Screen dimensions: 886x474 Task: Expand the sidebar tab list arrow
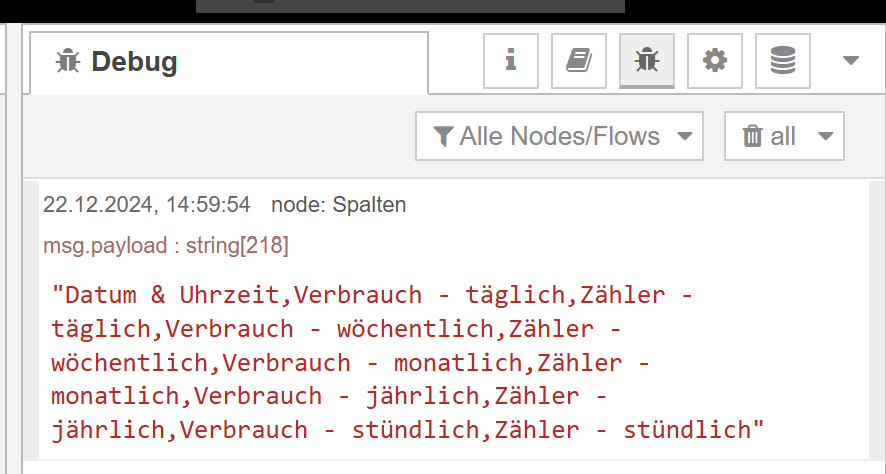coord(850,60)
